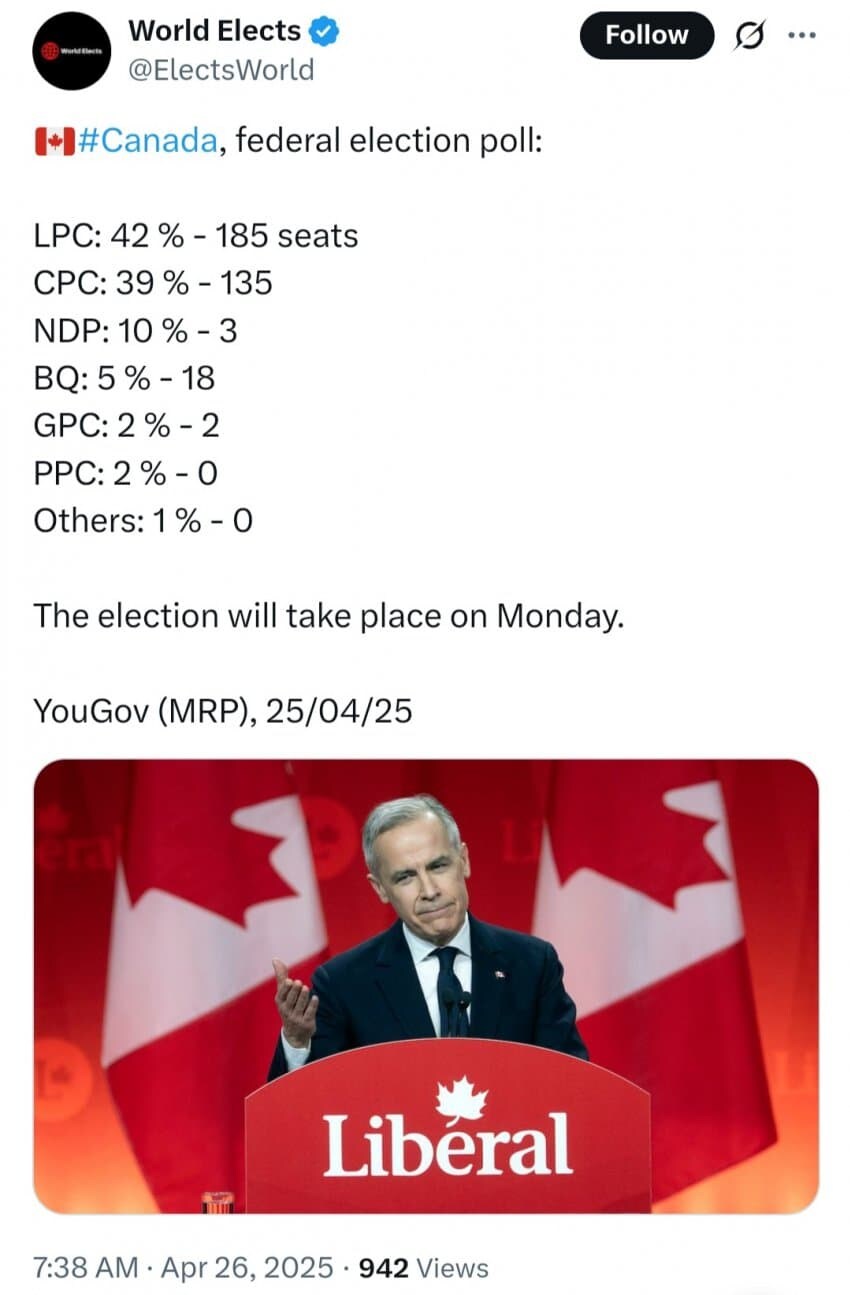Click the election on Monday sentence
The height and width of the screenshot is (1295, 850).
328,615
